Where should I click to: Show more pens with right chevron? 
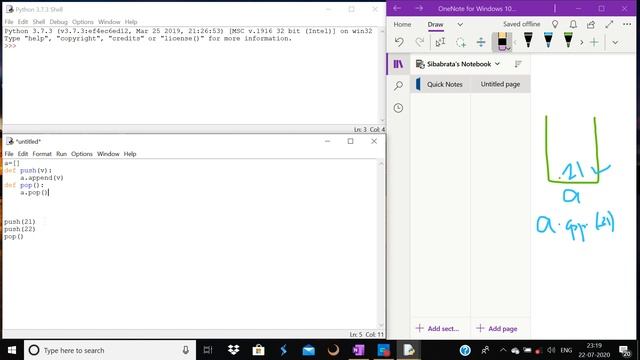tap(581, 42)
